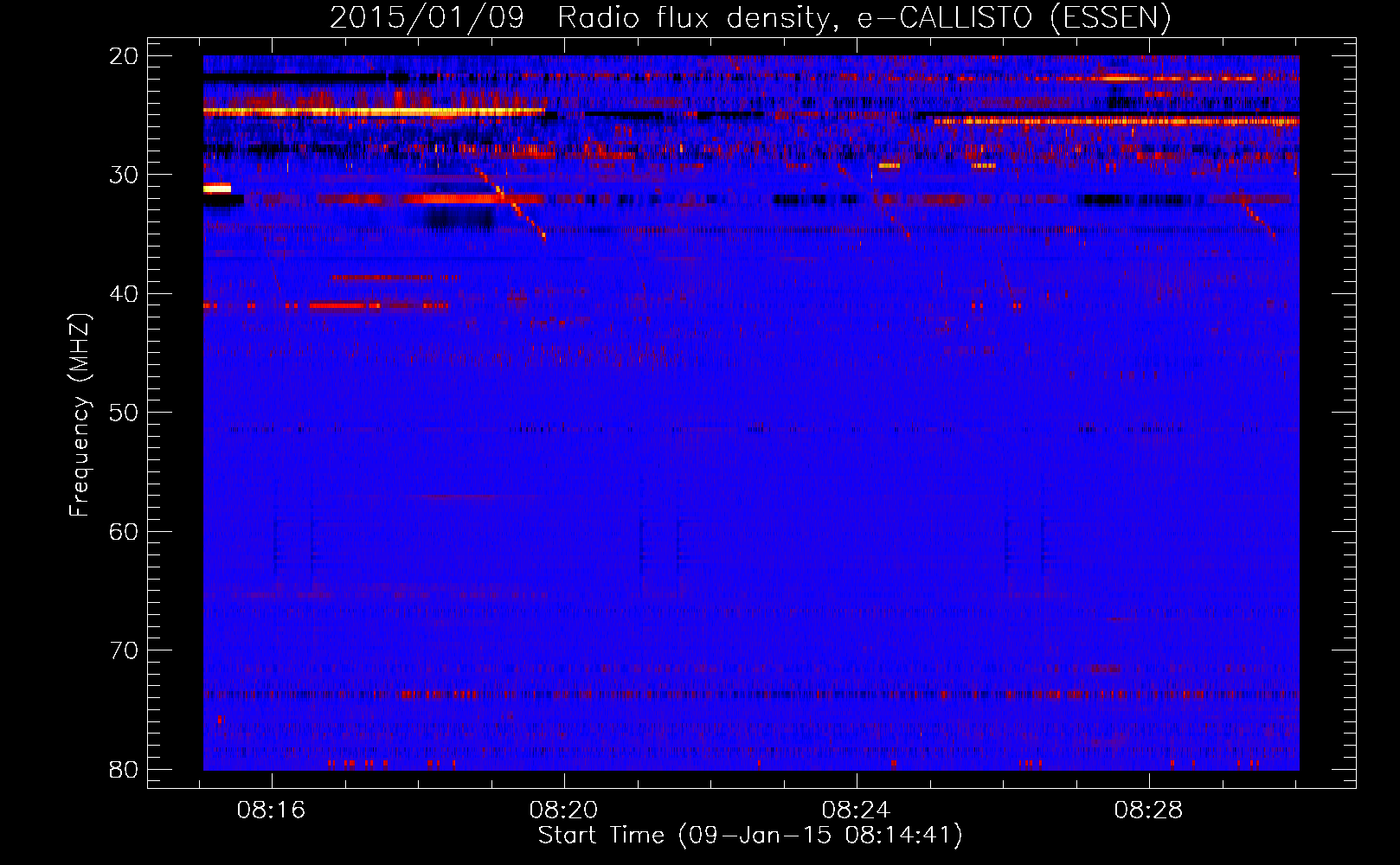This screenshot has height=865, width=1400.
Task: Click the plot title '2015/01/09 Radio flux density'
Action: click(579, 18)
